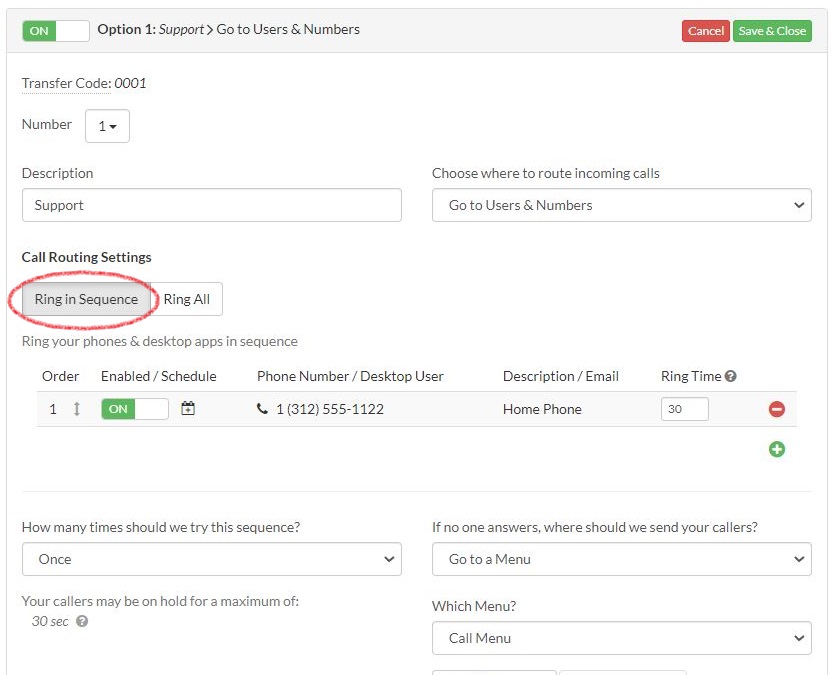Click the Ring Time field showing 30
Image resolution: width=838 pixels, height=675 pixels.
coord(684,409)
